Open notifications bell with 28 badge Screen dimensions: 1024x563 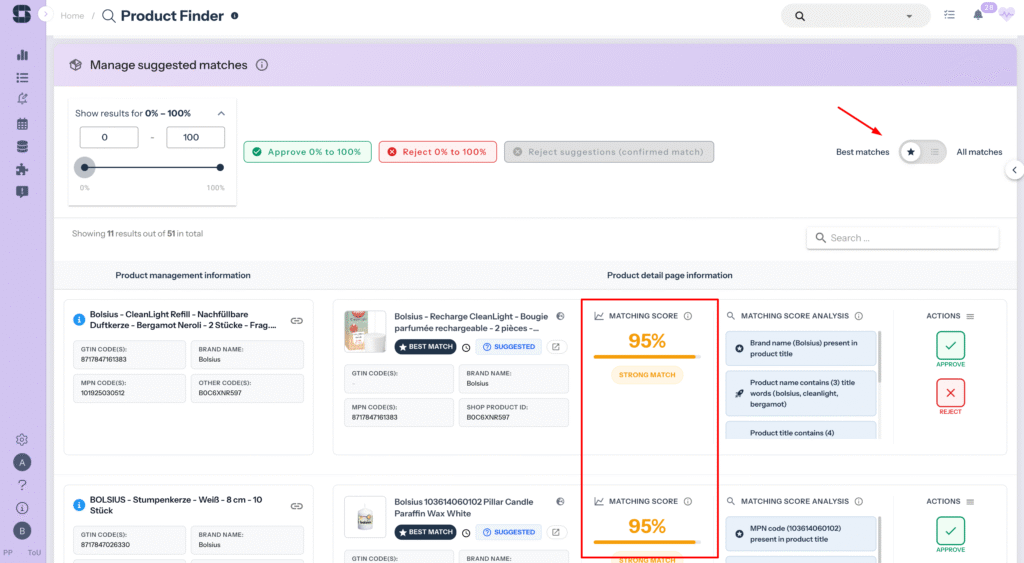tap(978, 16)
